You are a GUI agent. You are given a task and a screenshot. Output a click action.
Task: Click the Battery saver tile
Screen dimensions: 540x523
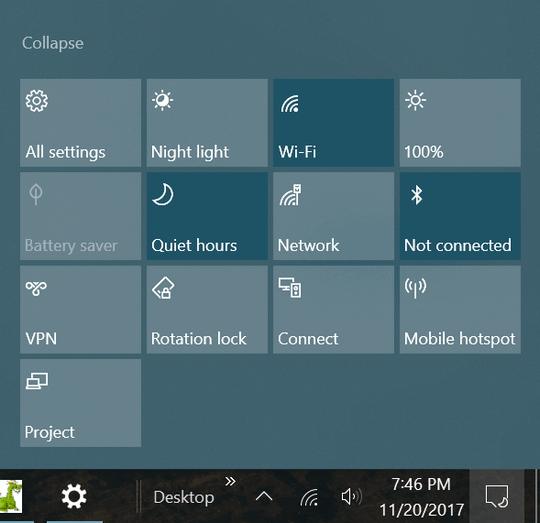point(81,216)
